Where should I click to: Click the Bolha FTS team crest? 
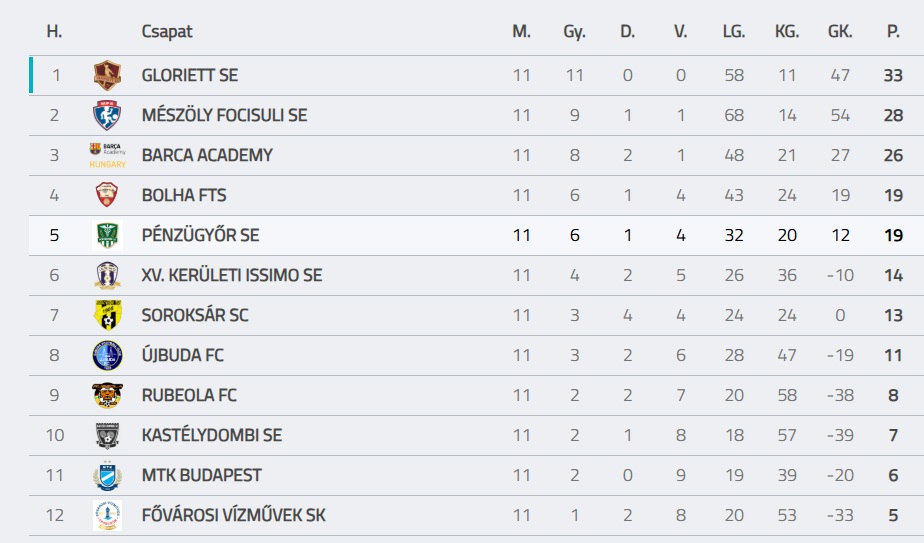click(107, 195)
